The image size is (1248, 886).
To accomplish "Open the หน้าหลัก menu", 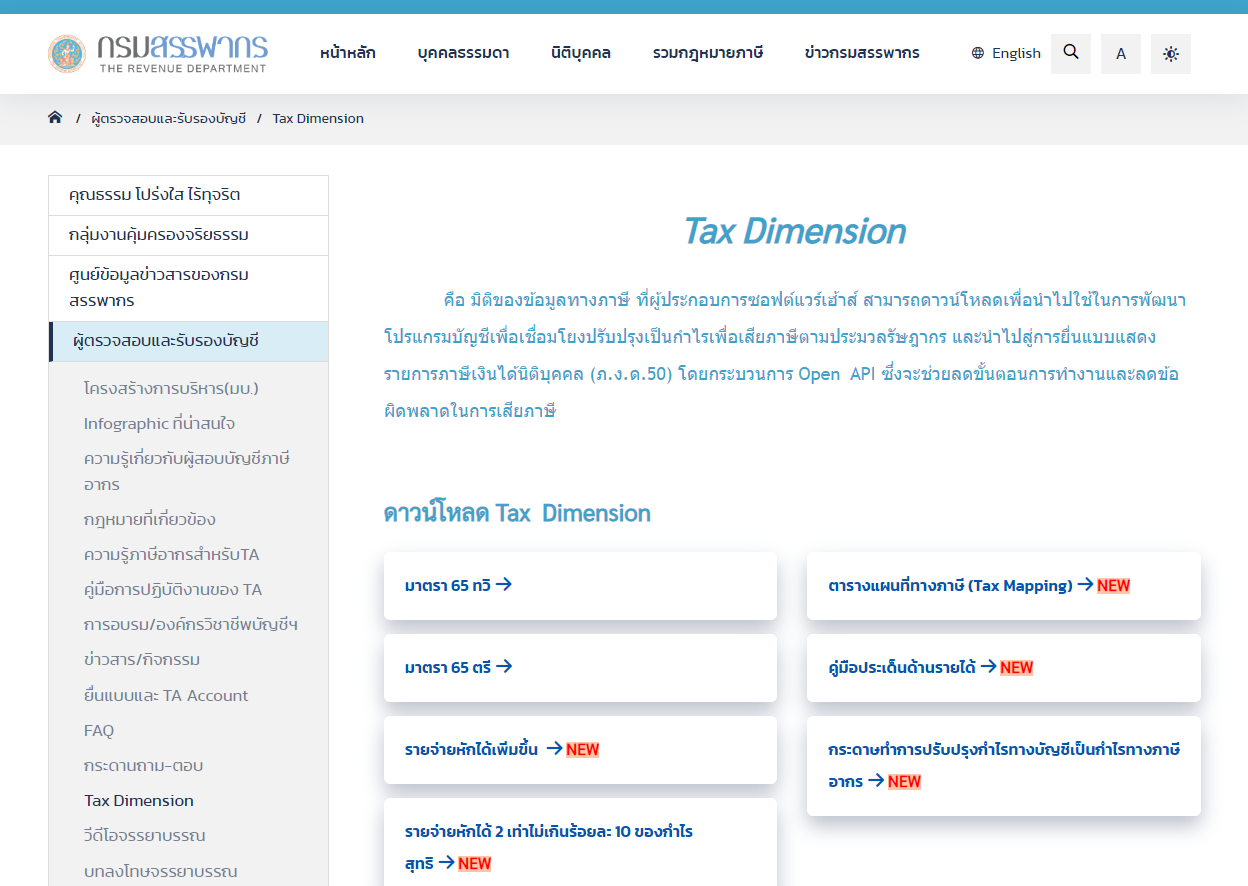I will 348,53.
